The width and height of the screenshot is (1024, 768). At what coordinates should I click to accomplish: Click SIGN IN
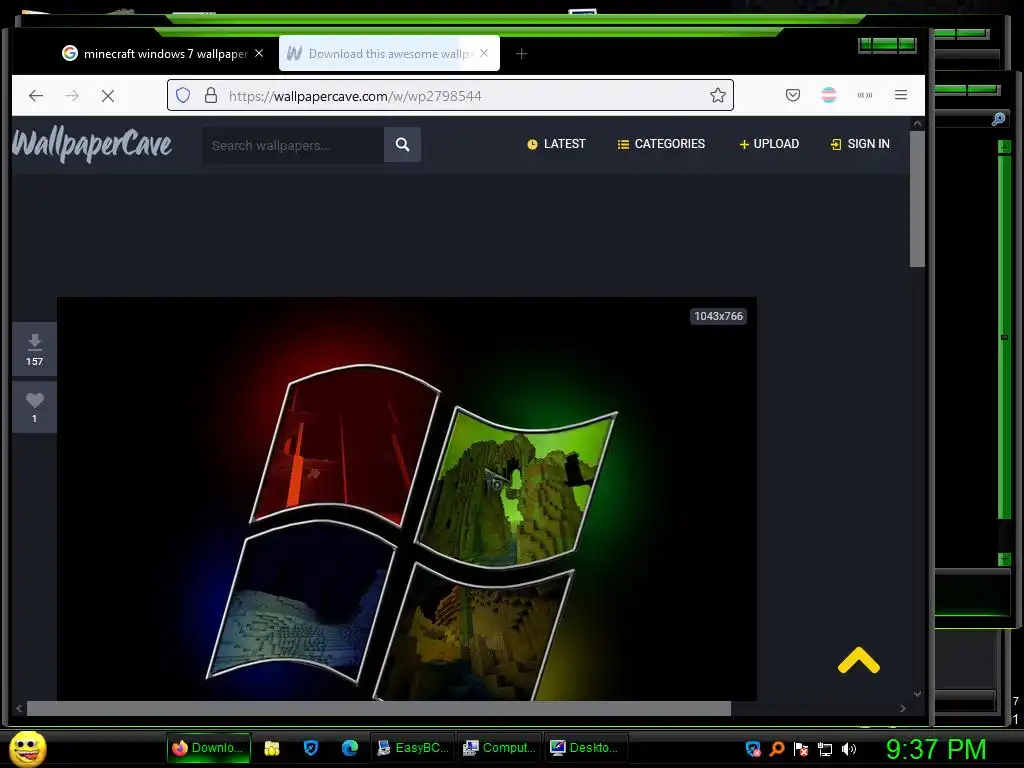[x=859, y=144]
